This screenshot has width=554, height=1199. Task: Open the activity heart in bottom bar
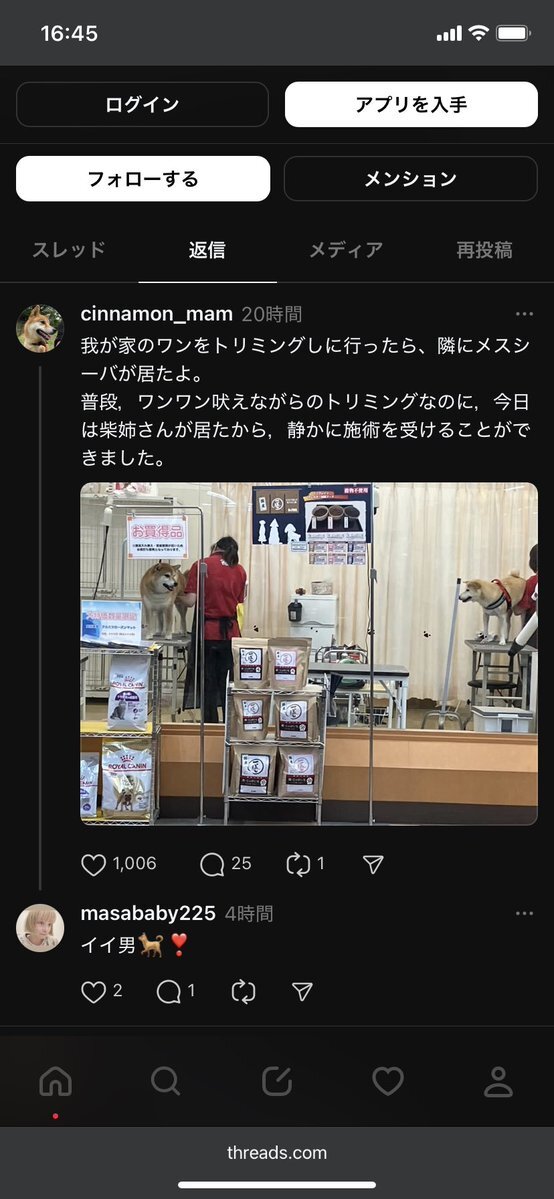point(387,1081)
